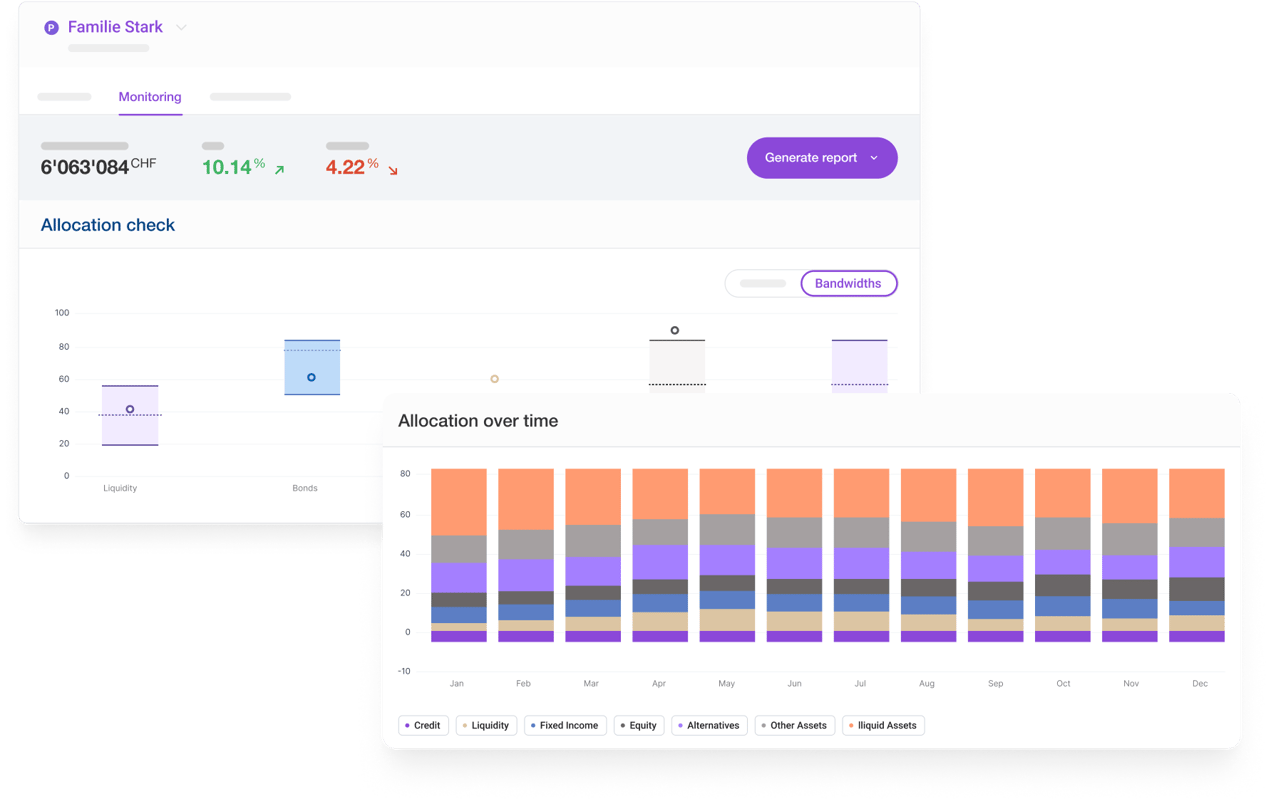This screenshot has width=1266, height=799.
Task: Open the Monitoring tab
Action: (150, 97)
